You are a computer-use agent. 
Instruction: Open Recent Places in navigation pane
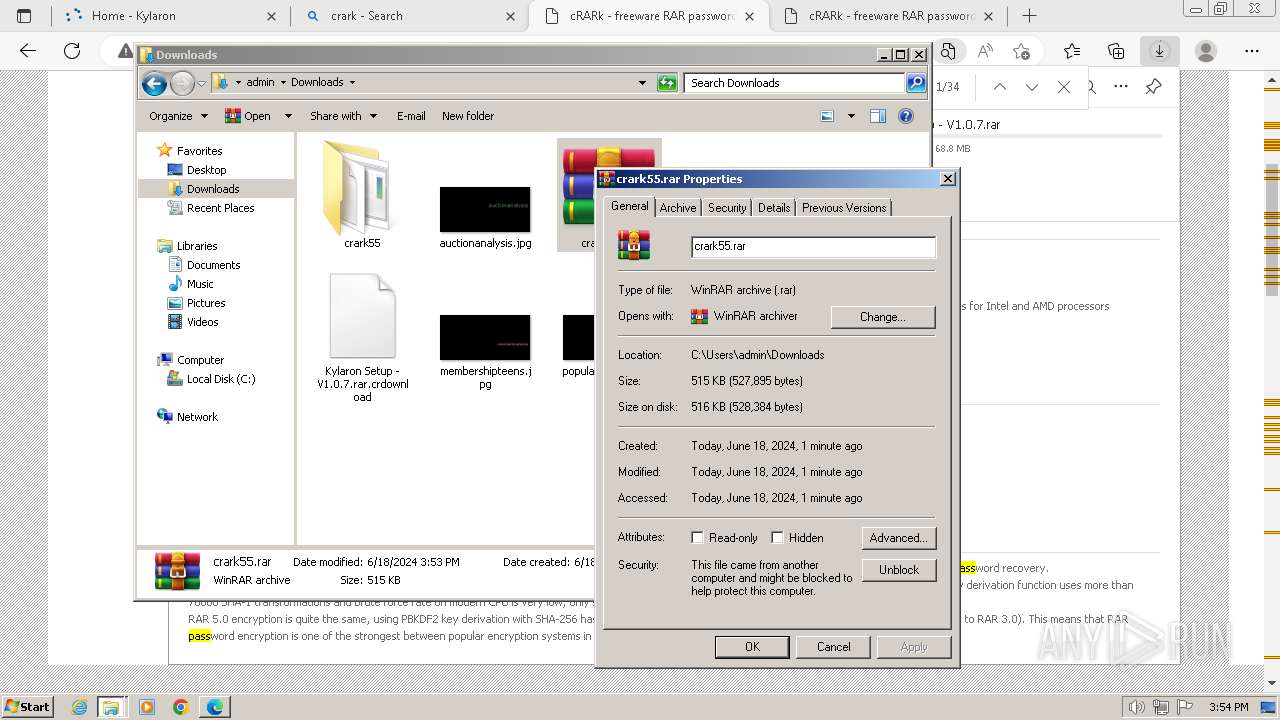pos(220,208)
